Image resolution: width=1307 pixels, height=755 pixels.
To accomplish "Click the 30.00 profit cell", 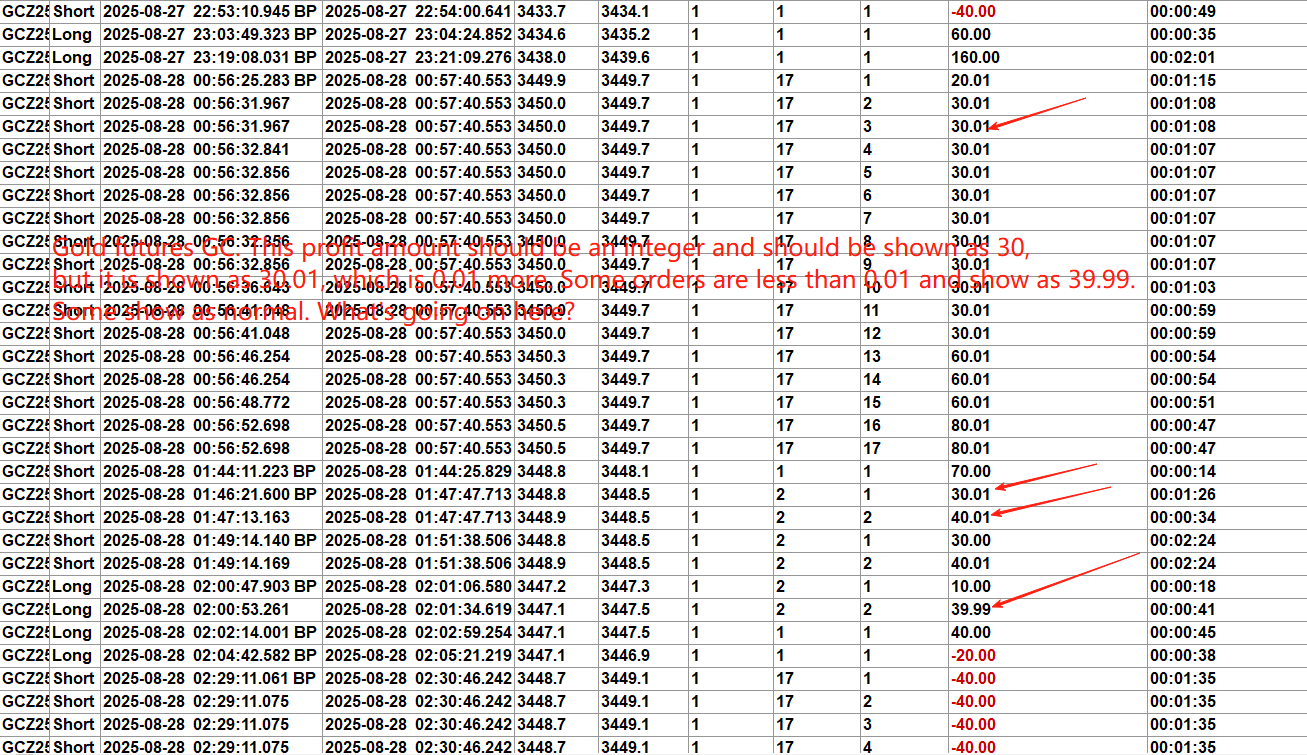I will [1047, 540].
